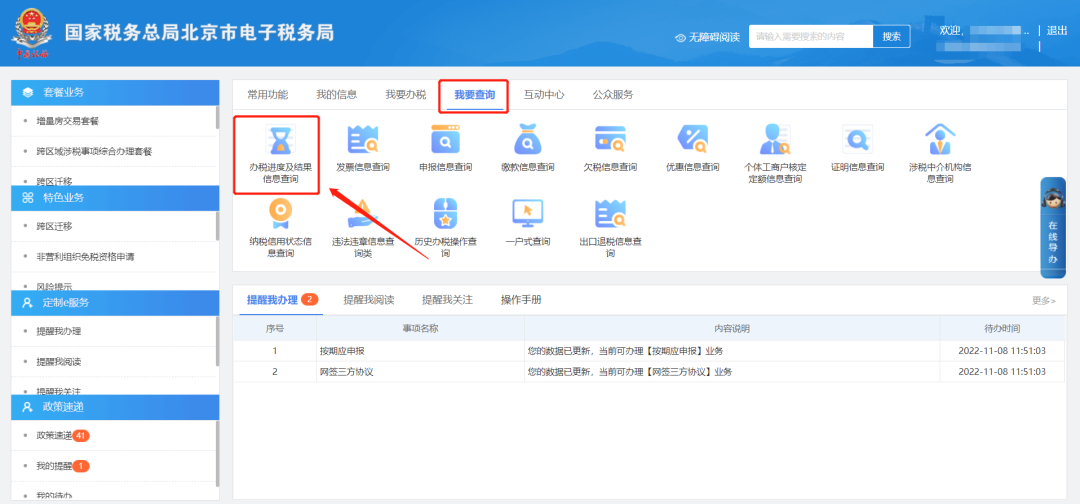Focus the search input field

coord(811,36)
